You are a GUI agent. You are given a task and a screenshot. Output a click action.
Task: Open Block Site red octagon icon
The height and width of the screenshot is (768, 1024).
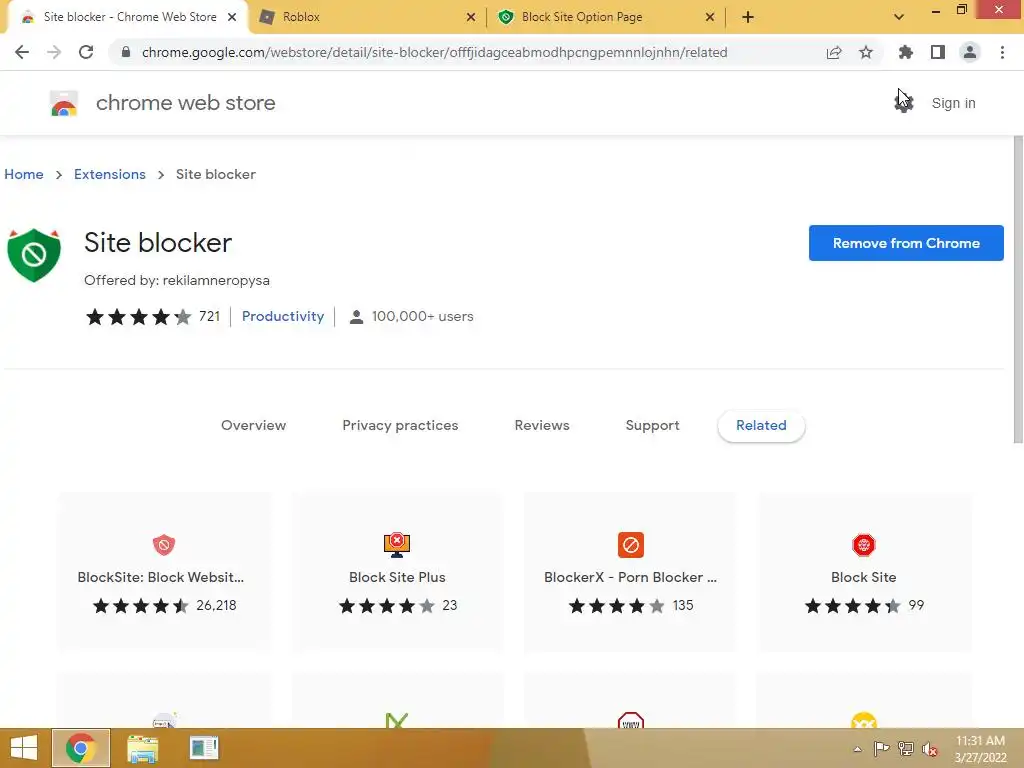click(864, 545)
